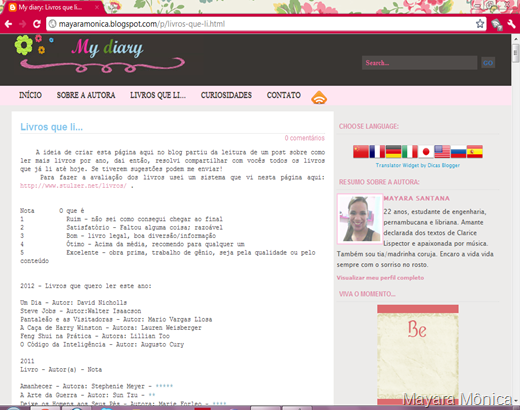Open the Livros que li... post title
The image size is (520, 410).
[x=52, y=127]
